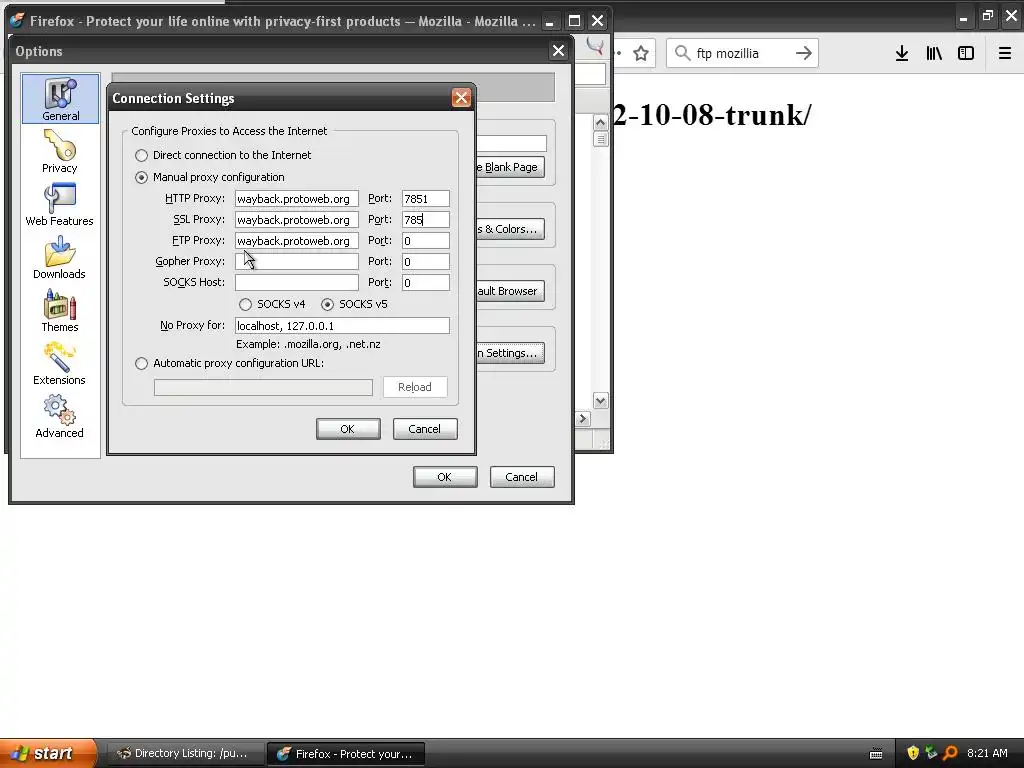Open the Web Features panel
This screenshot has width=1024, height=768.
[x=59, y=204]
